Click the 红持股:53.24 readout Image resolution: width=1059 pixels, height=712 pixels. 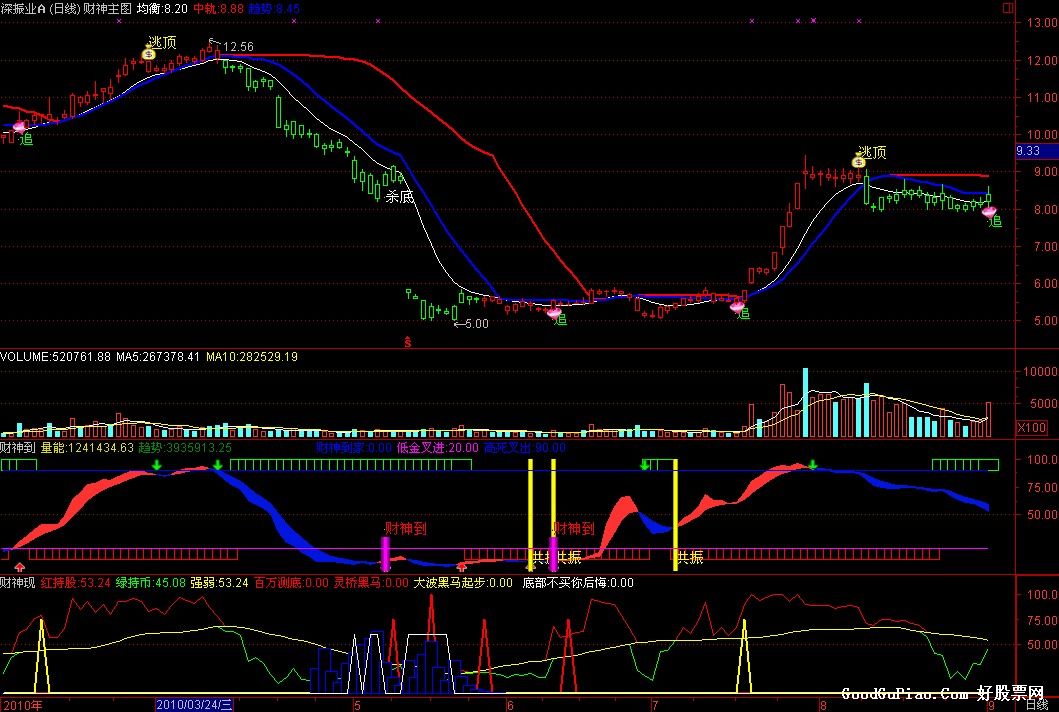[x=75, y=582]
